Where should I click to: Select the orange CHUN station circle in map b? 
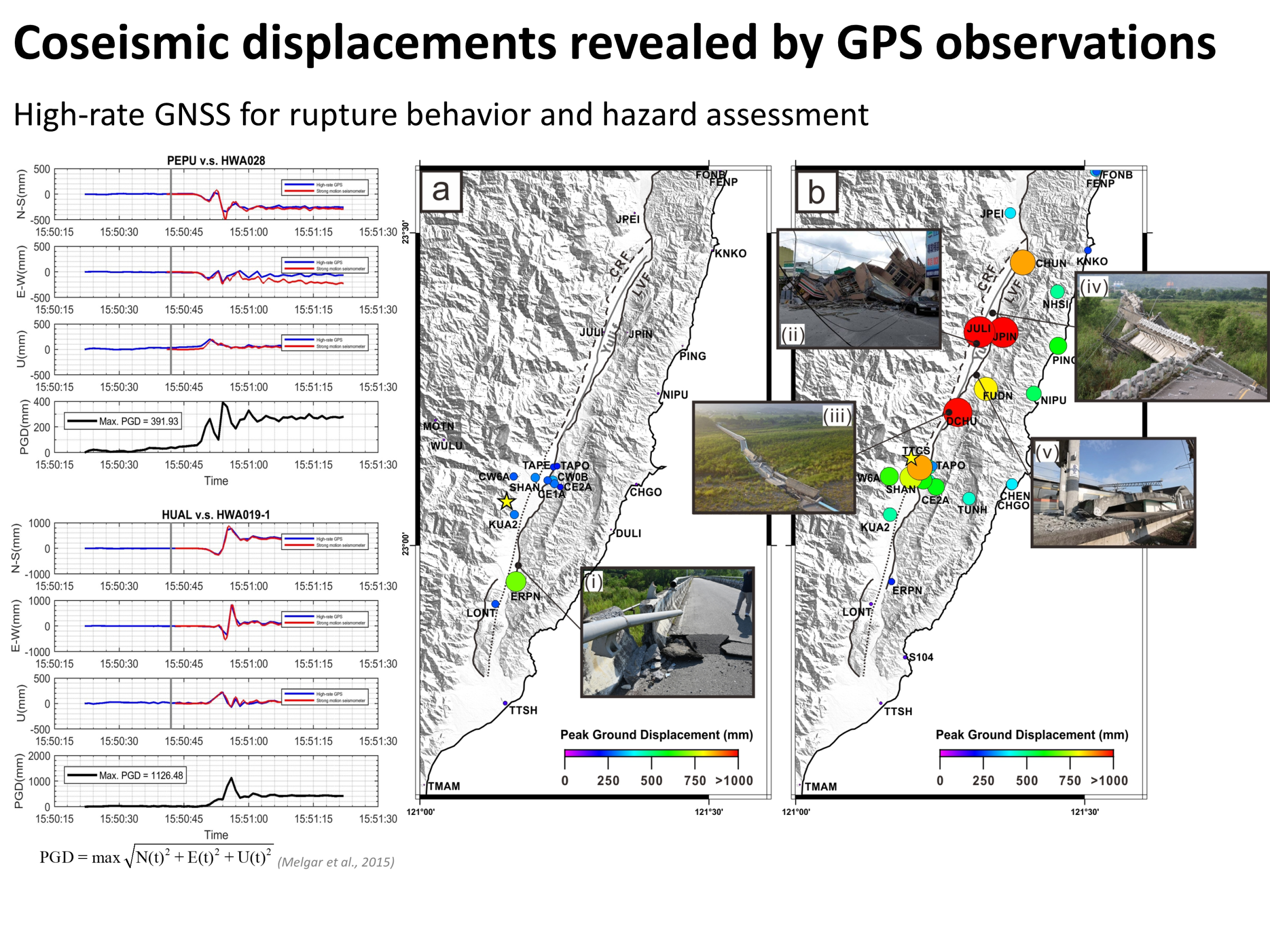[x=1022, y=262]
